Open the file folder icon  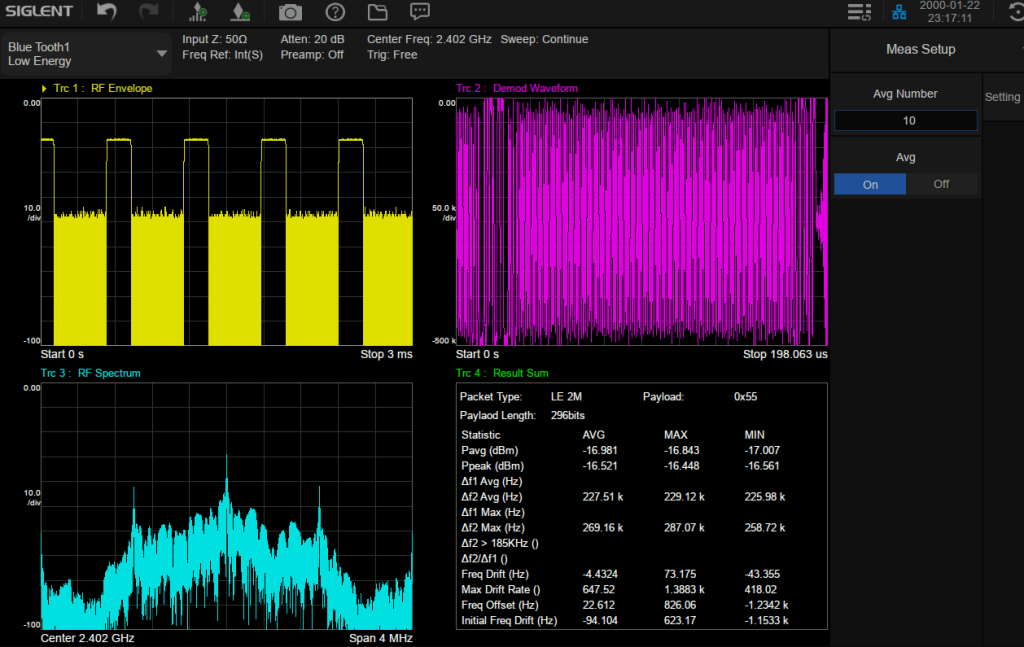coord(377,12)
